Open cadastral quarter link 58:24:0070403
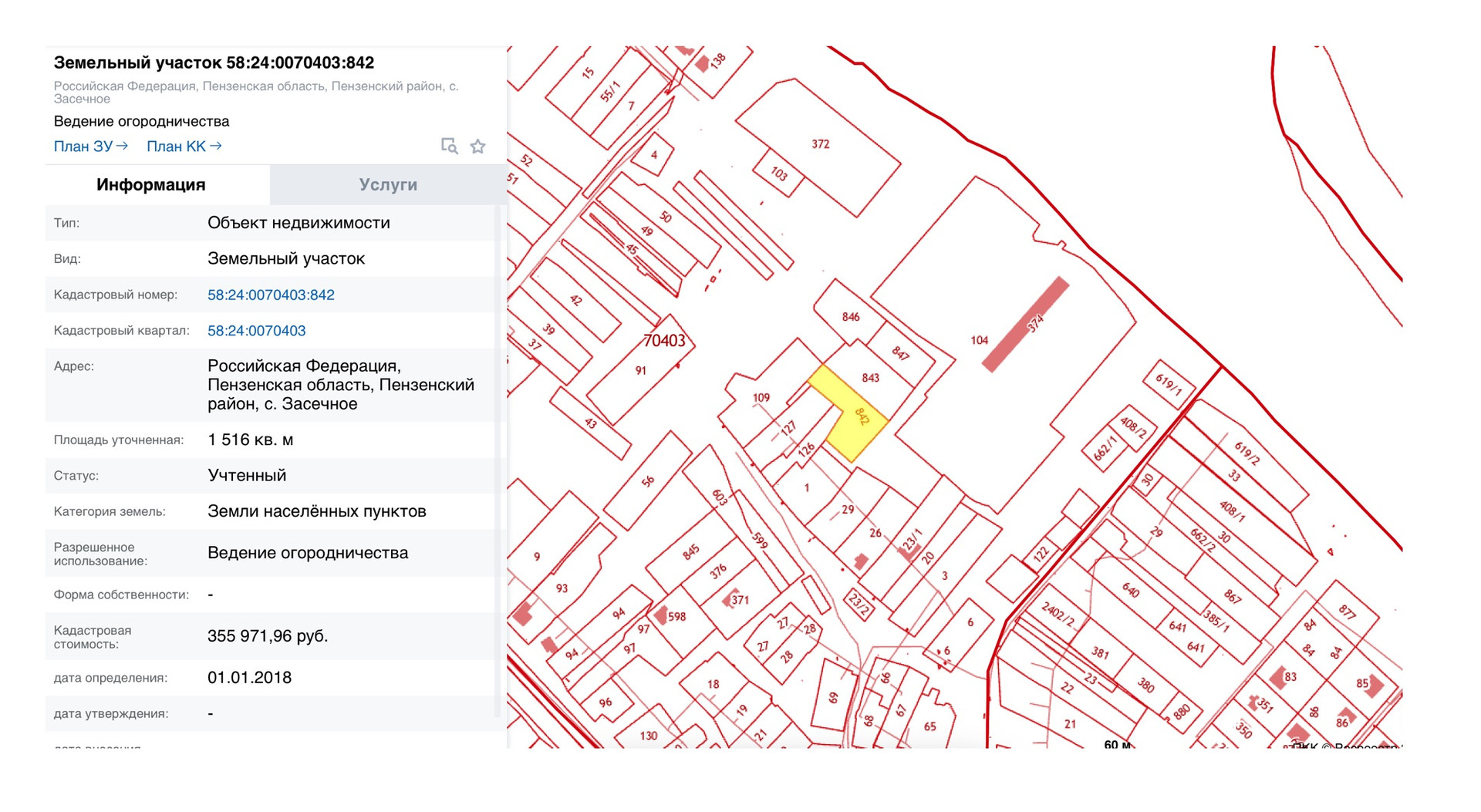The height and width of the screenshot is (812, 1481). [x=256, y=331]
